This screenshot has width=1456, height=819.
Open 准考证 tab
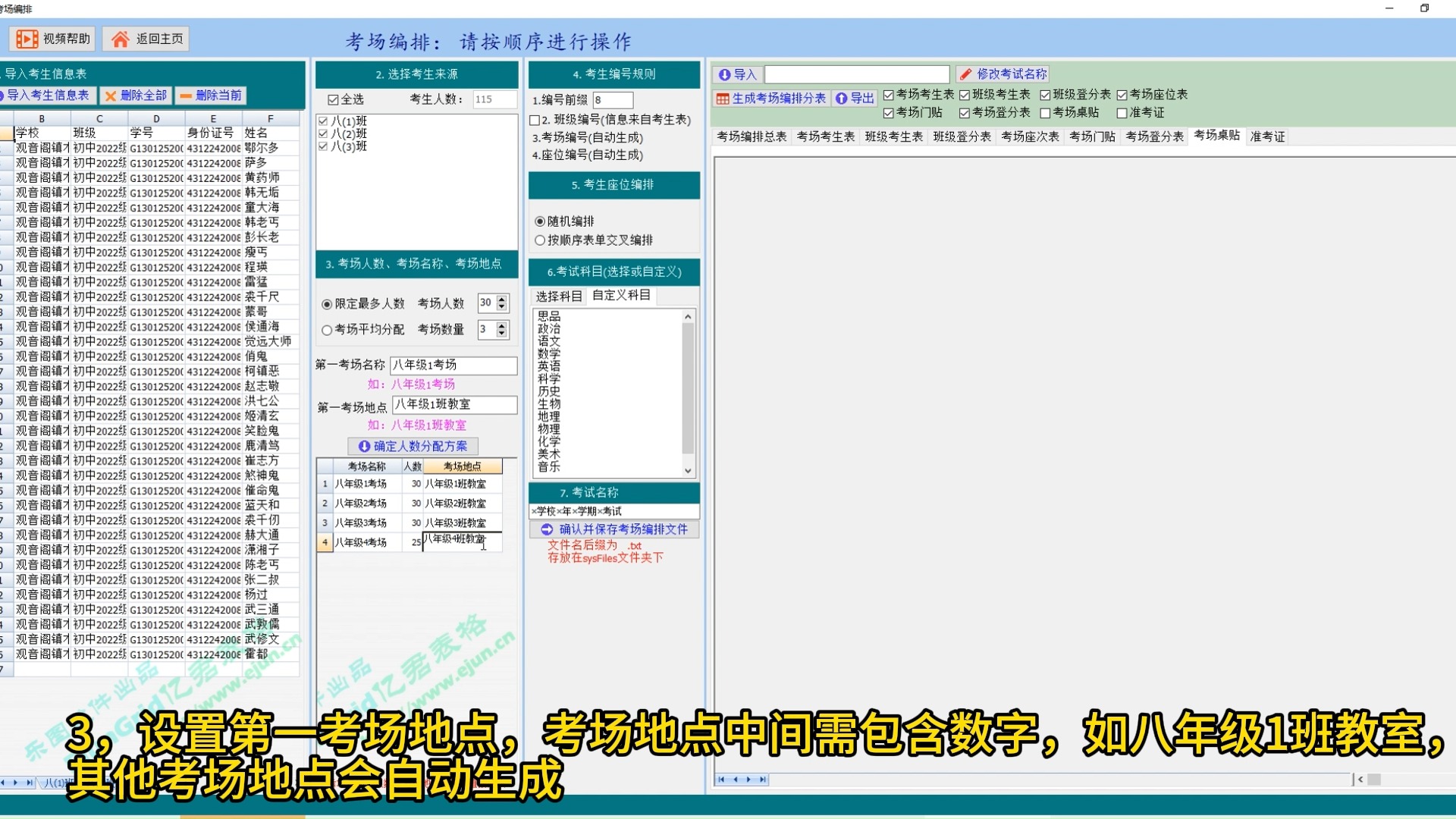click(x=1267, y=136)
